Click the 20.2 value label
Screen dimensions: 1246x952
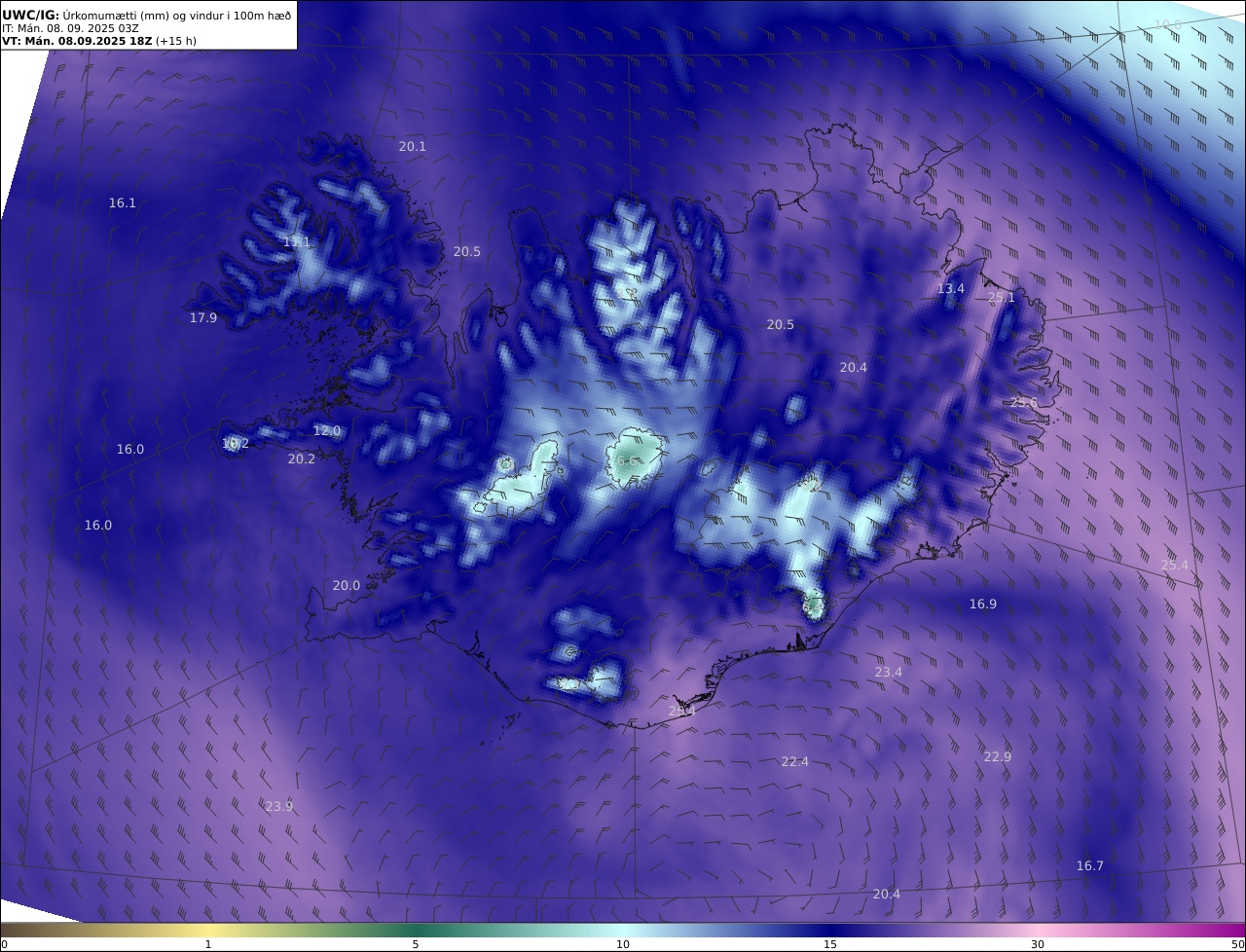coord(302,458)
